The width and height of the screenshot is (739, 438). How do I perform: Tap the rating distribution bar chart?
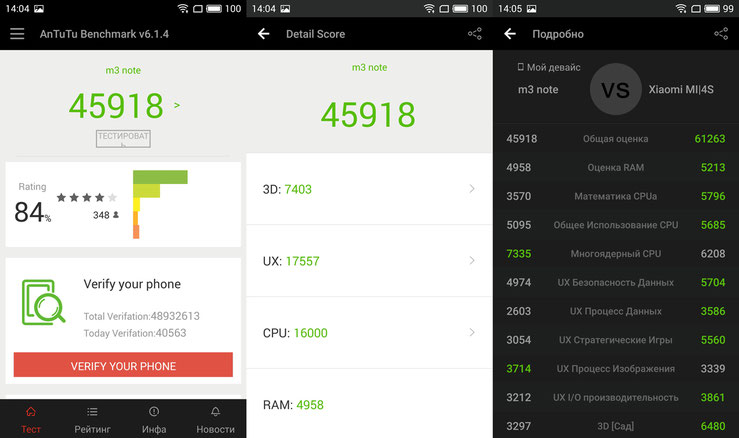[160, 204]
